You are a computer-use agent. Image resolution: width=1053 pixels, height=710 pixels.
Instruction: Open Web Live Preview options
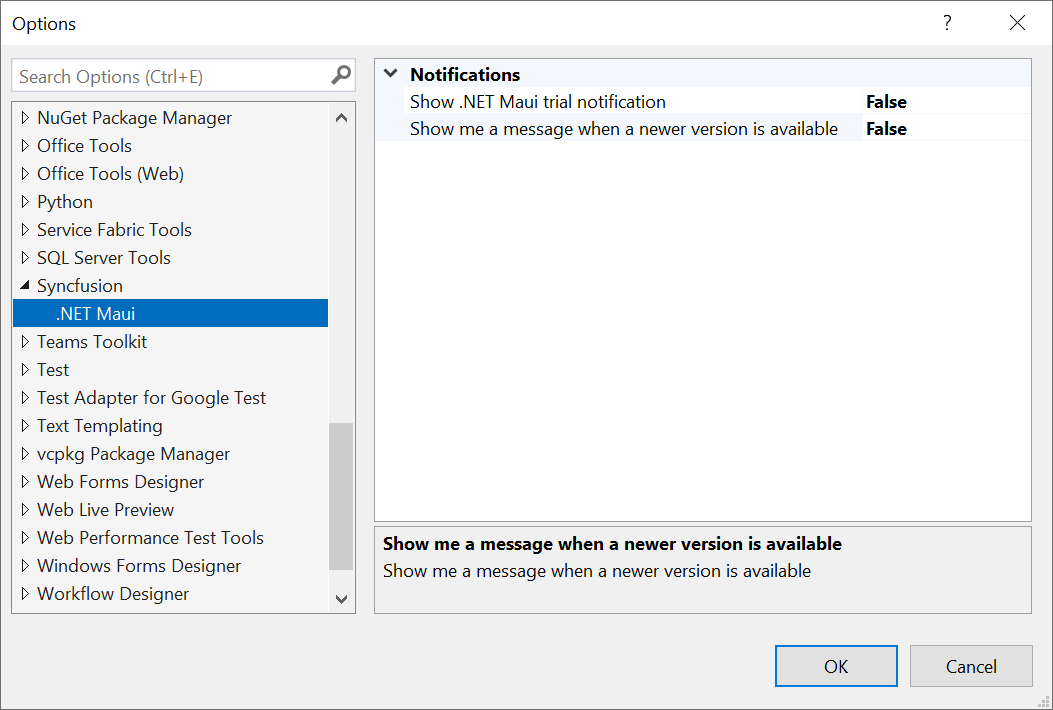(105, 510)
